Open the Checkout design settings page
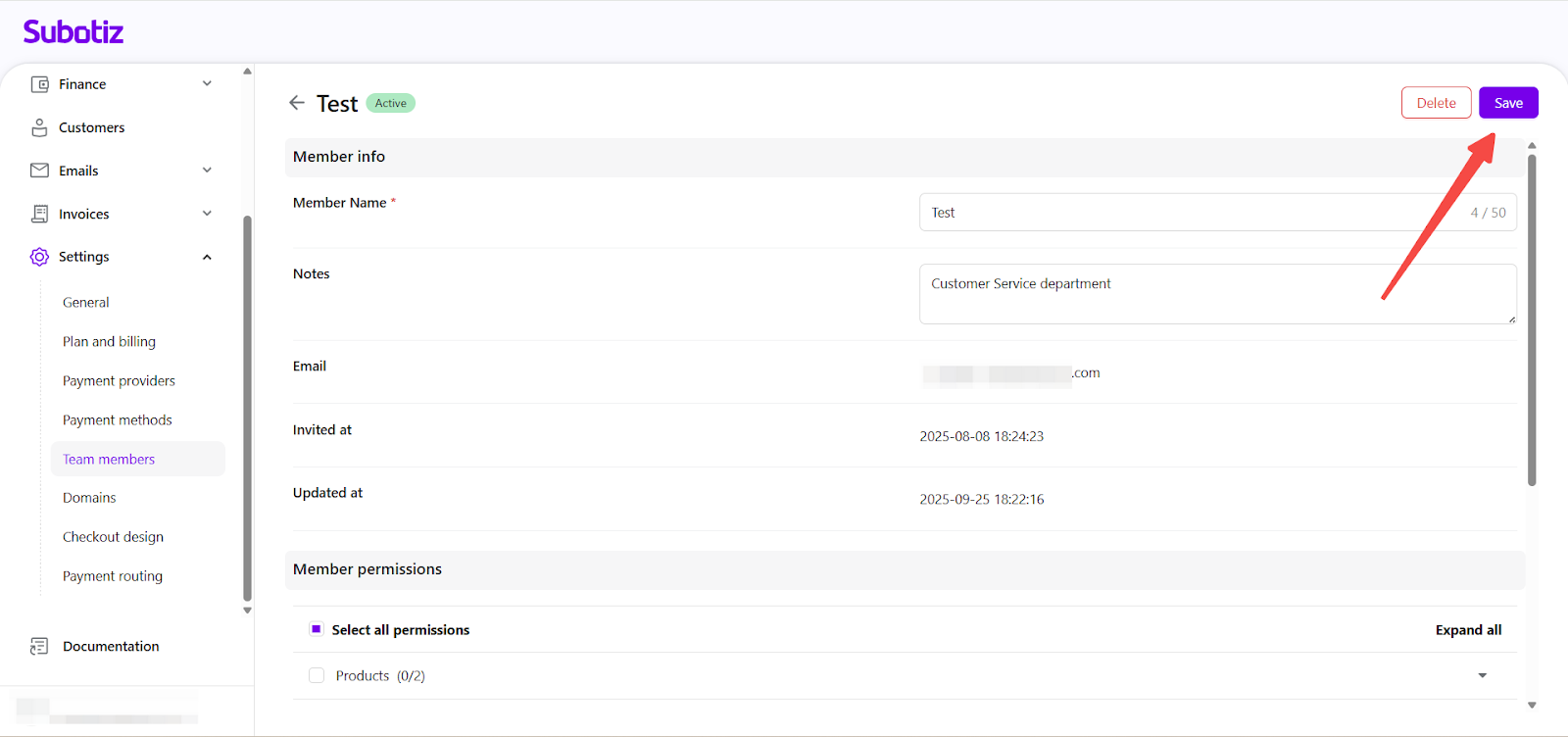The width and height of the screenshot is (1568, 737). 113,537
